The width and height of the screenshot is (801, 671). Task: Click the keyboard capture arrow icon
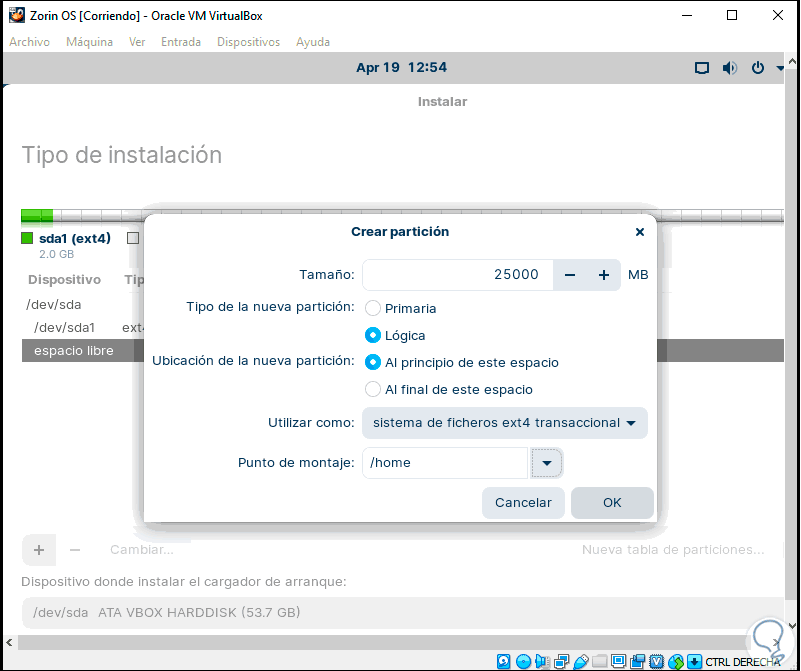(694, 661)
